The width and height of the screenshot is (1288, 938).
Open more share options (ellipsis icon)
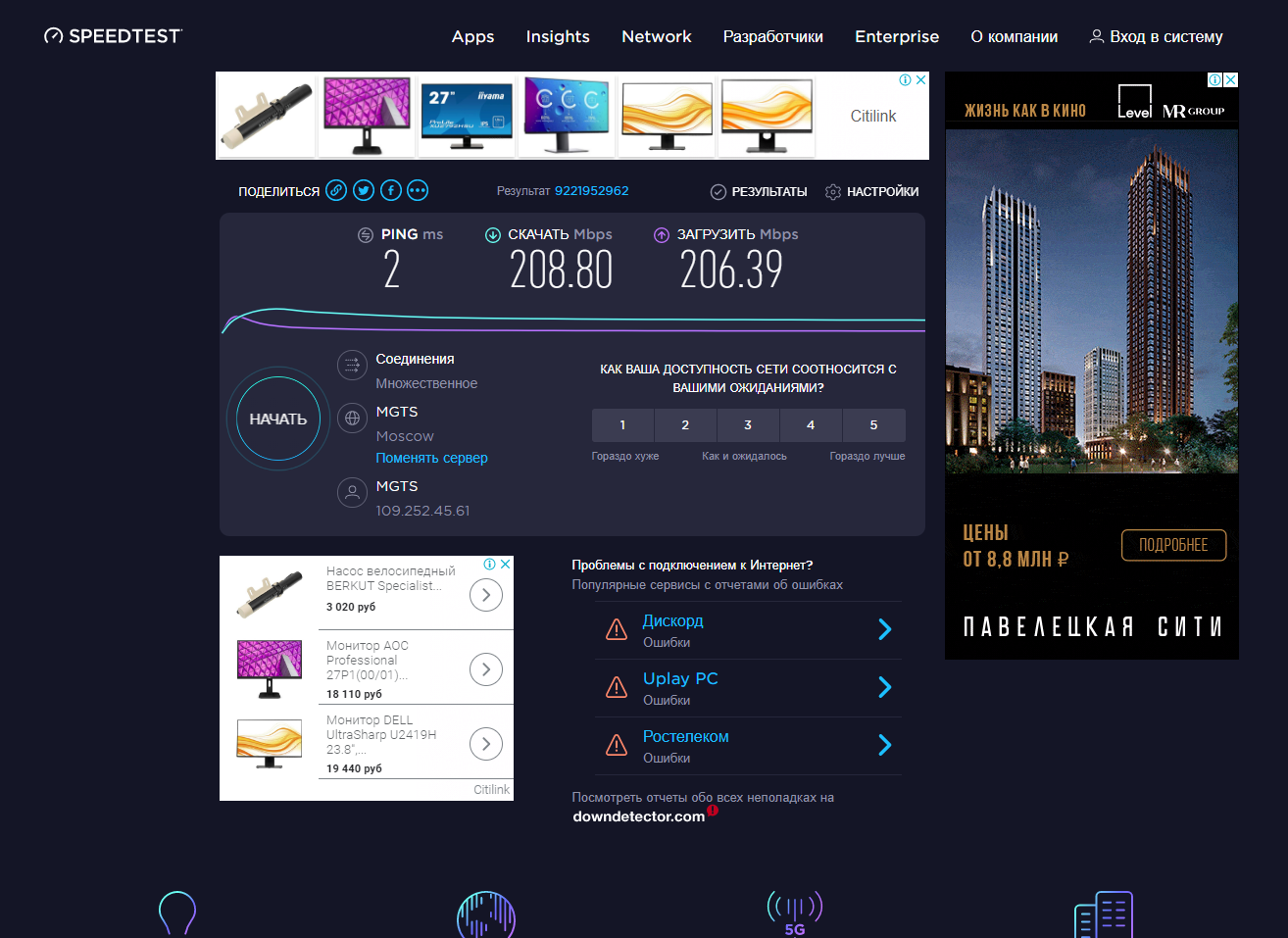tap(418, 190)
